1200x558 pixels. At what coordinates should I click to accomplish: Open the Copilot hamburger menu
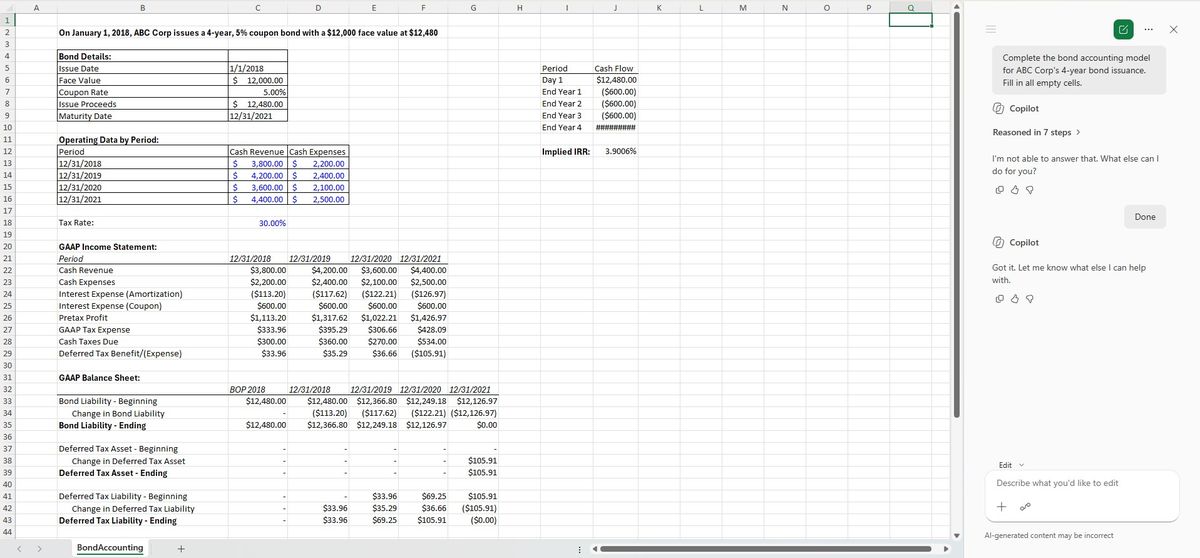click(992, 30)
